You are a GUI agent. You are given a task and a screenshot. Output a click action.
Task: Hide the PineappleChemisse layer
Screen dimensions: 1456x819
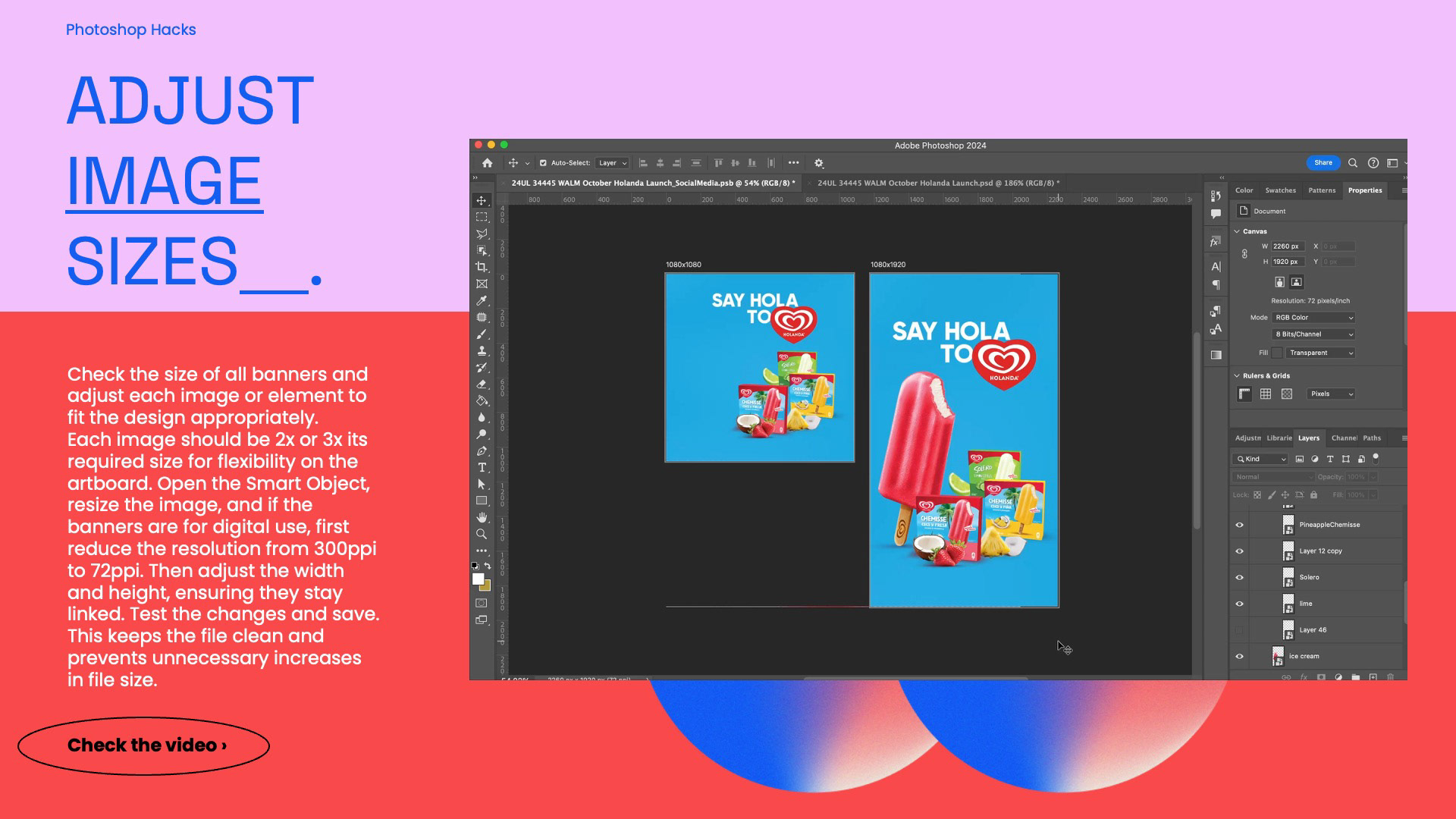click(x=1240, y=525)
